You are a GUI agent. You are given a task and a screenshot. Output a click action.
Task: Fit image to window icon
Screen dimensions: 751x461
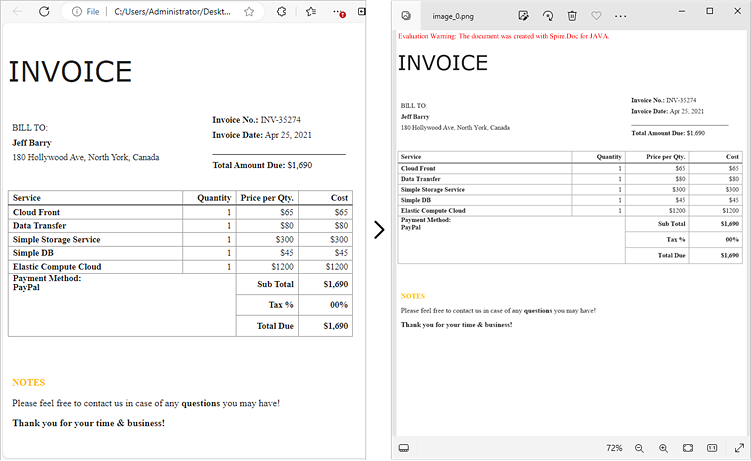pos(688,448)
